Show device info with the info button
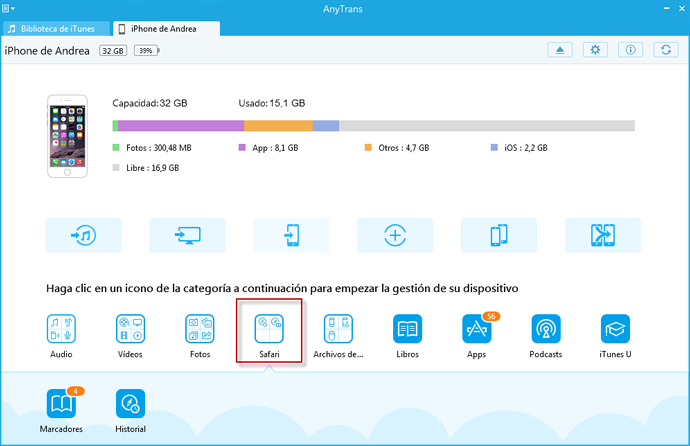 point(631,50)
